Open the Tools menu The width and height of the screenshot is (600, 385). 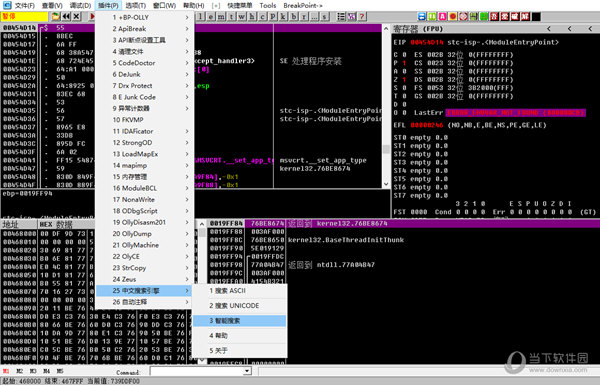coord(267,6)
